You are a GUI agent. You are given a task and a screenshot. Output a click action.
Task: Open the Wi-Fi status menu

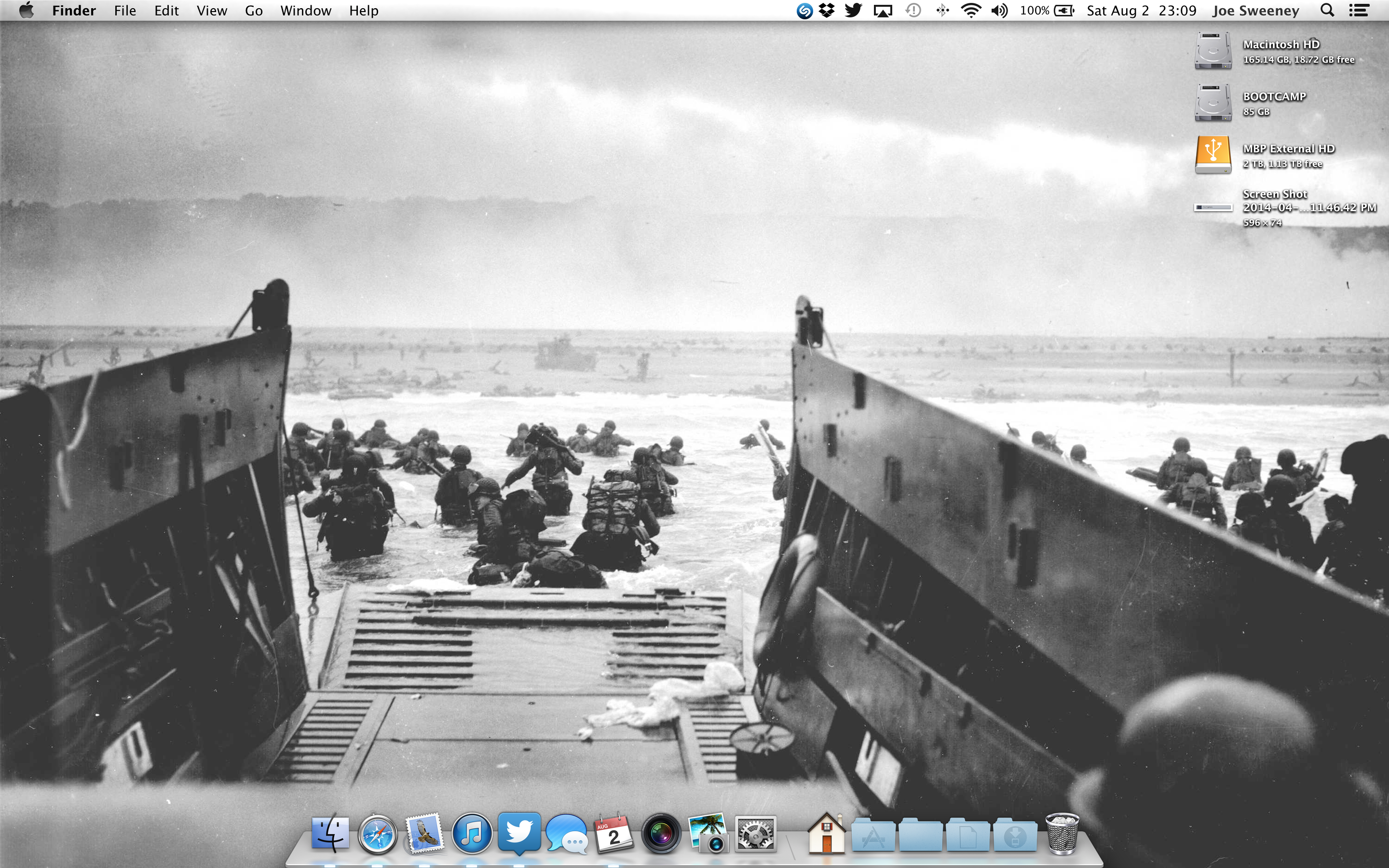pyautogui.click(x=970, y=10)
